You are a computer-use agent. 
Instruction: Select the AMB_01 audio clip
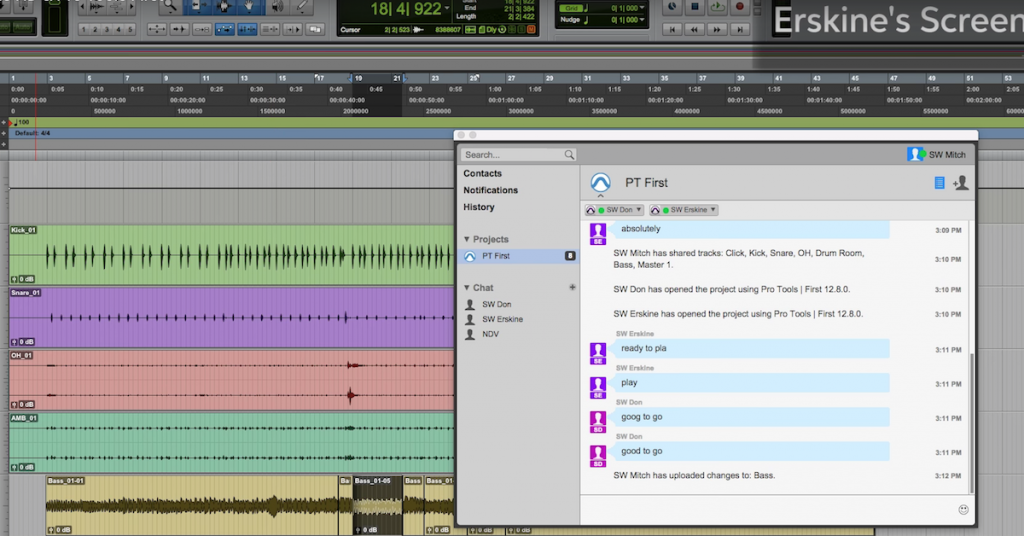231,443
